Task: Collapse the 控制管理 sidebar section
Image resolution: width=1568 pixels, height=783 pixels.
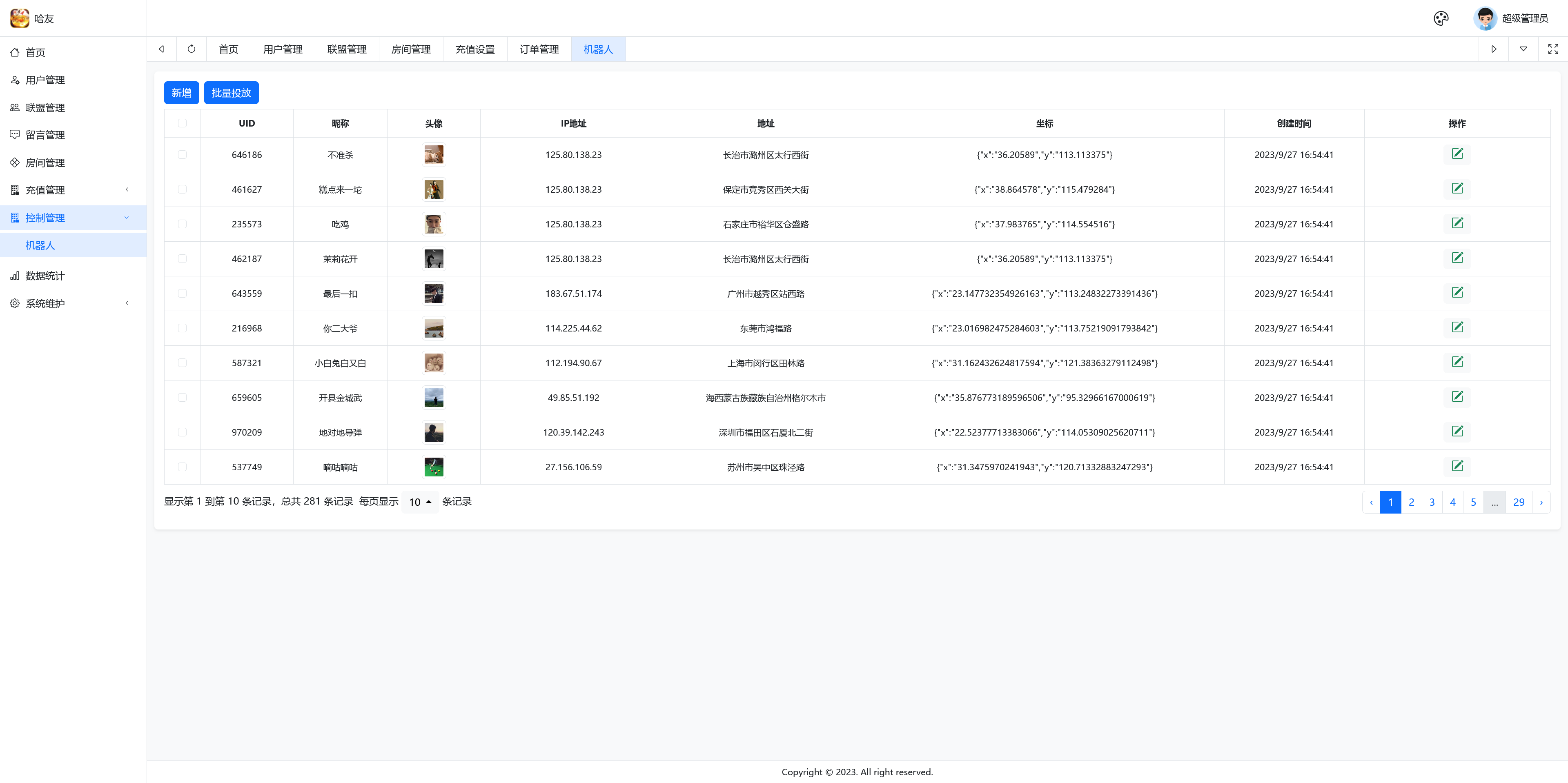Action: pyautogui.click(x=73, y=217)
